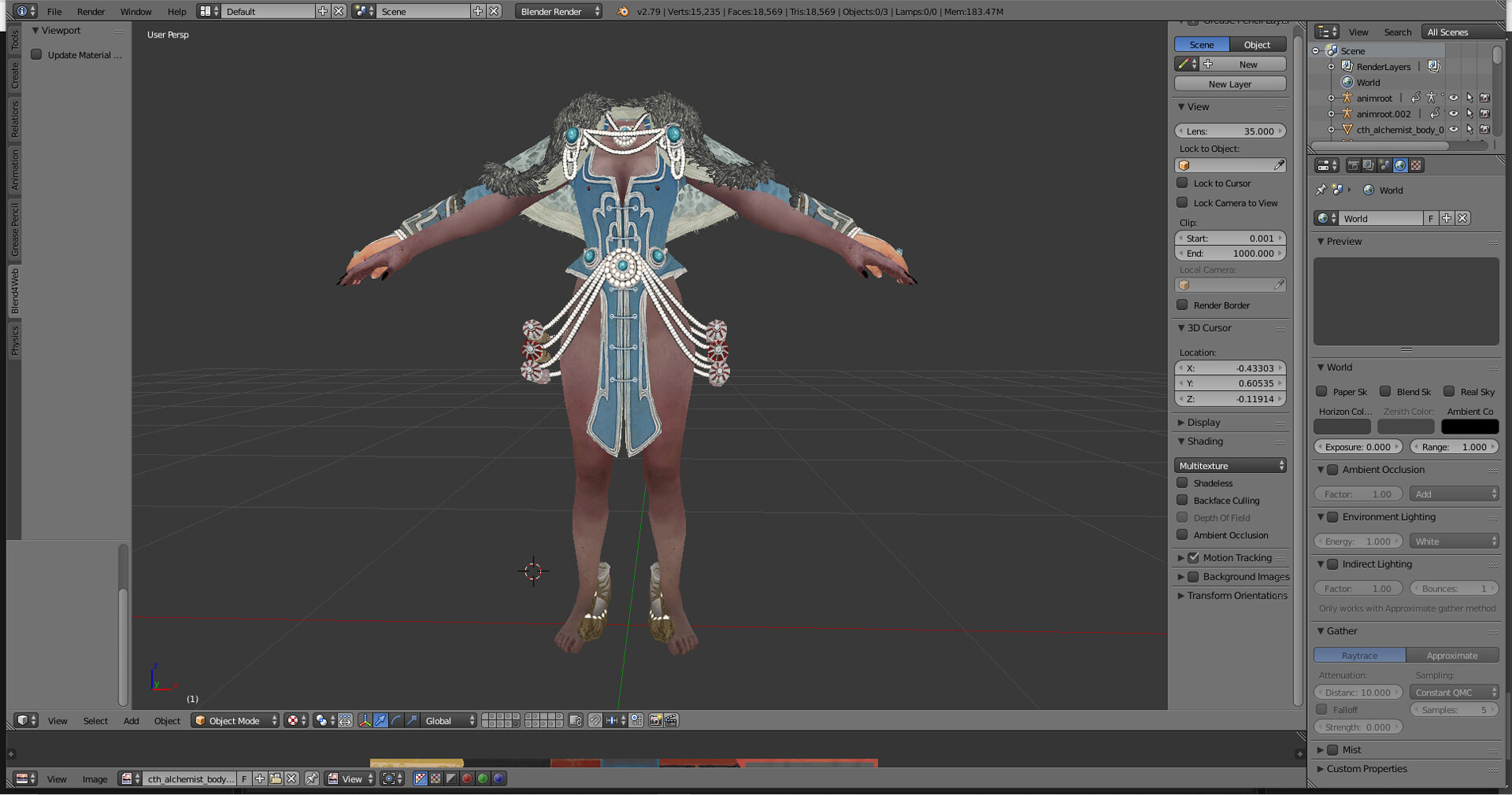1512x795 pixels.
Task: Add a new screen layout next to Default
Action: click(323, 11)
